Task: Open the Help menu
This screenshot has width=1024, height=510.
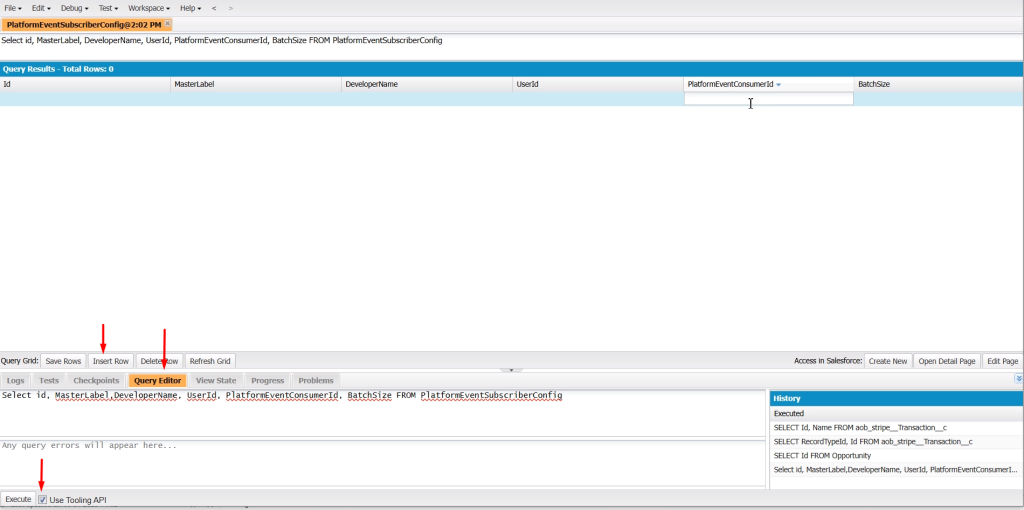Action: (191, 8)
